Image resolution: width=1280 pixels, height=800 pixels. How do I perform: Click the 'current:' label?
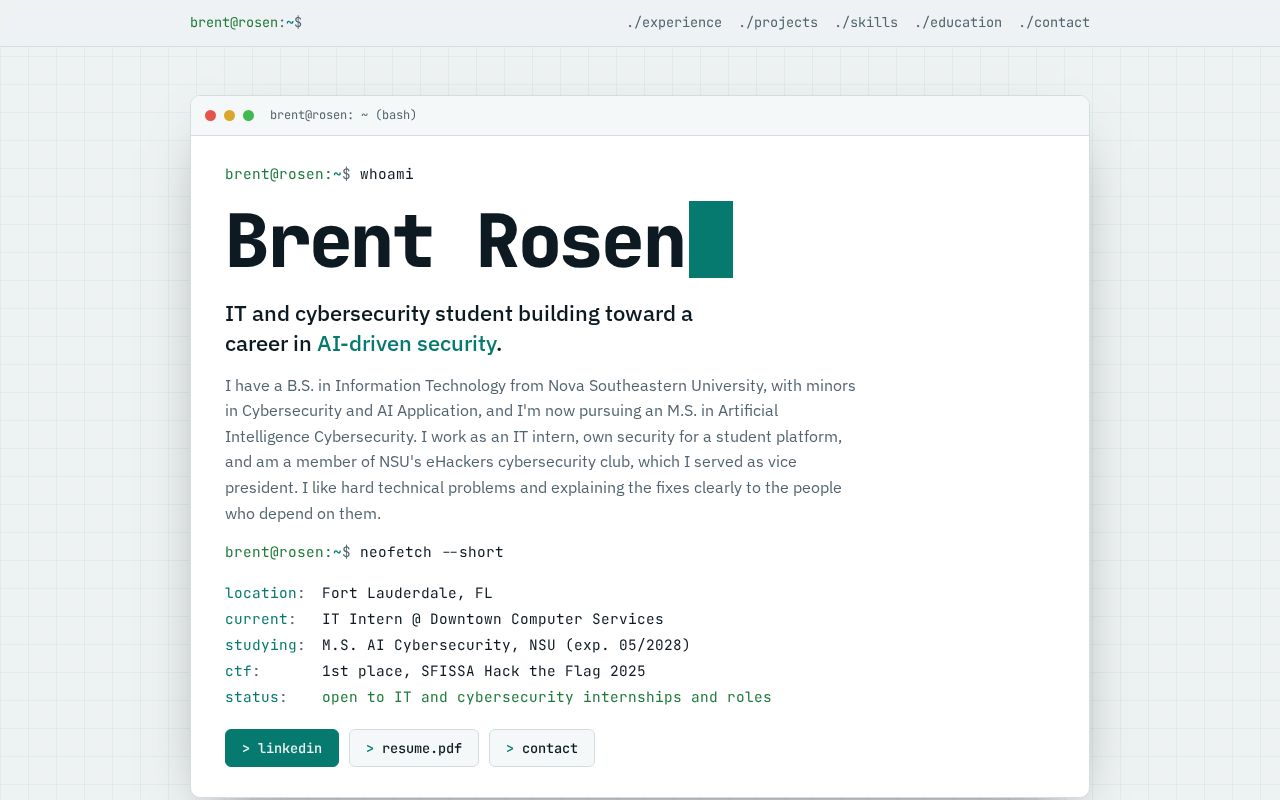point(261,619)
